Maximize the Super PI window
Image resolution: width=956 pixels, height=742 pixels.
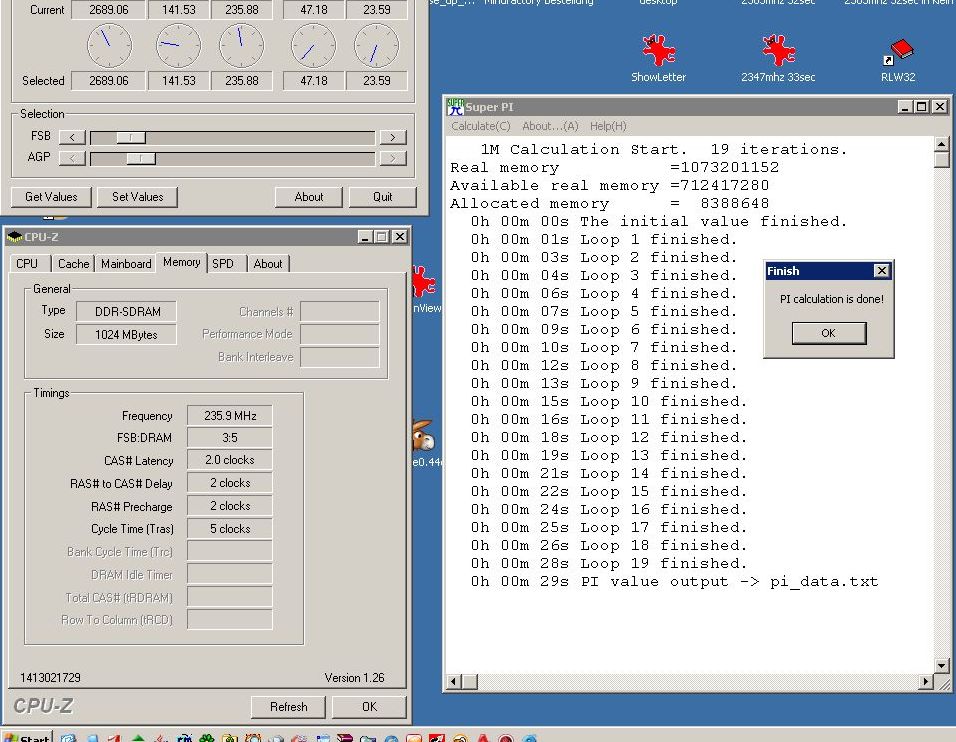click(921, 107)
